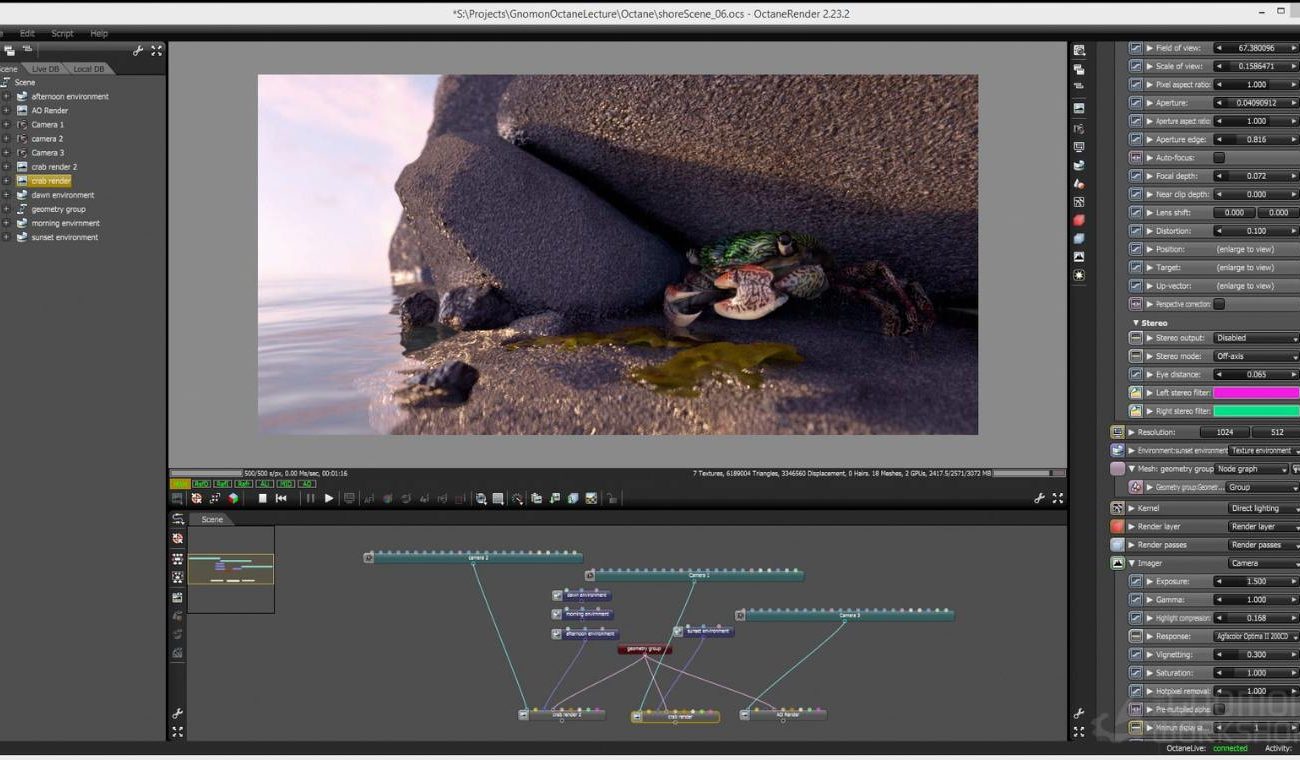
Task: Click the restart render icon
Action: (281, 498)
